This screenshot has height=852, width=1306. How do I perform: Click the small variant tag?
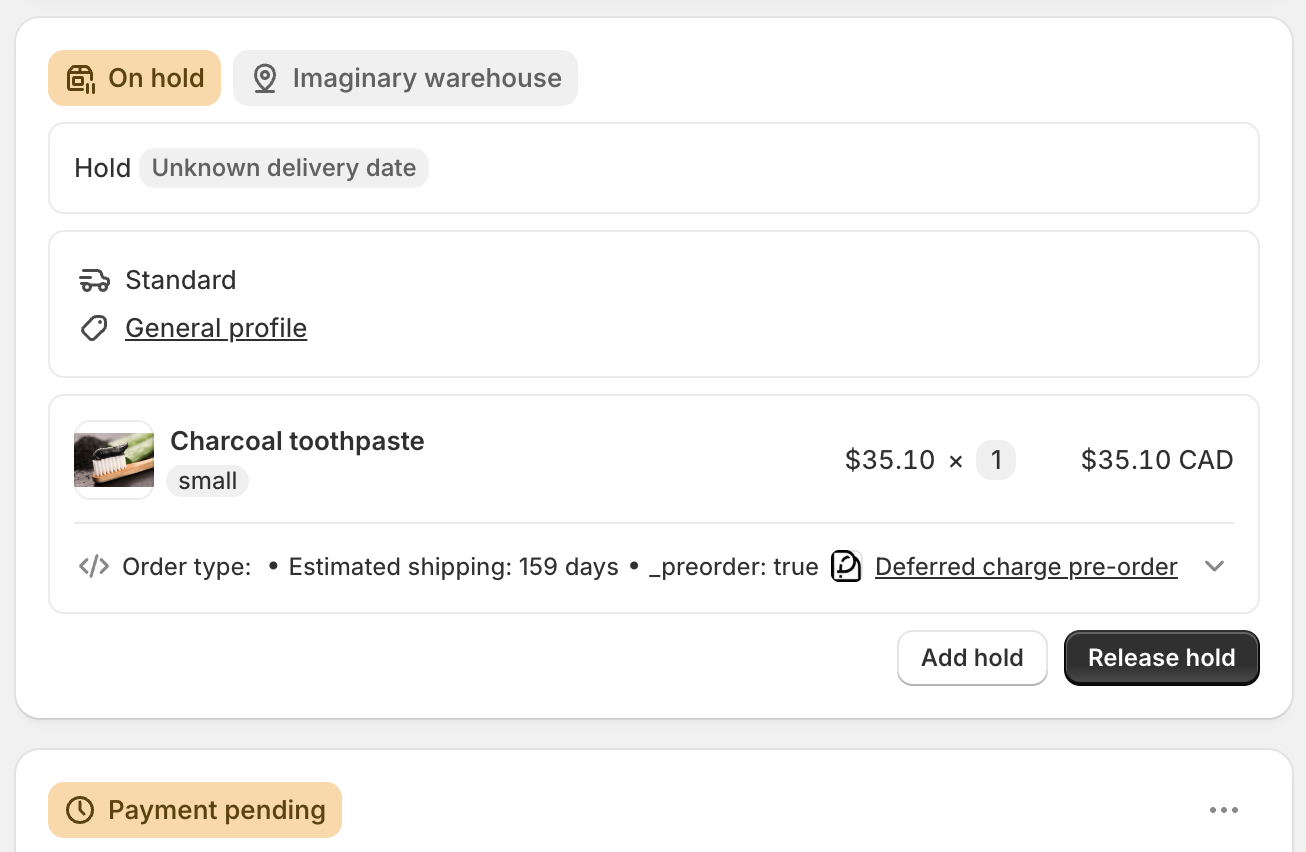pos(208,481)
